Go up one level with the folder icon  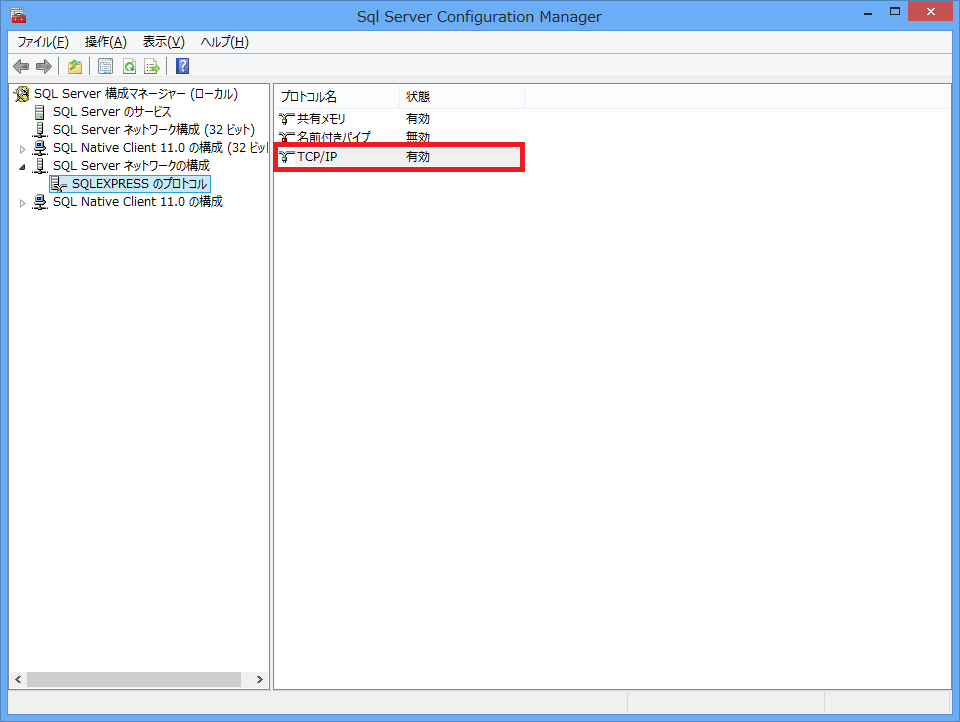(x=75, y=66)
